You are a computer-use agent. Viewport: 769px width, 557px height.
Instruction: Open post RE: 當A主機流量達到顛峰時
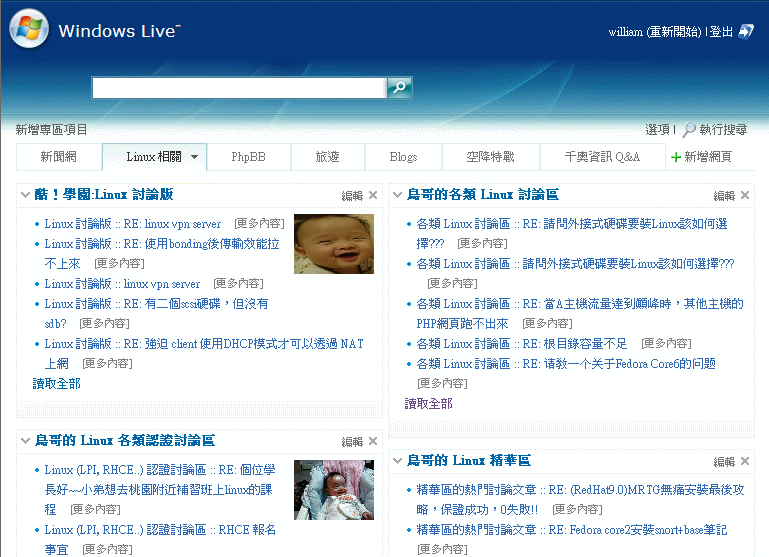(580, 313)
